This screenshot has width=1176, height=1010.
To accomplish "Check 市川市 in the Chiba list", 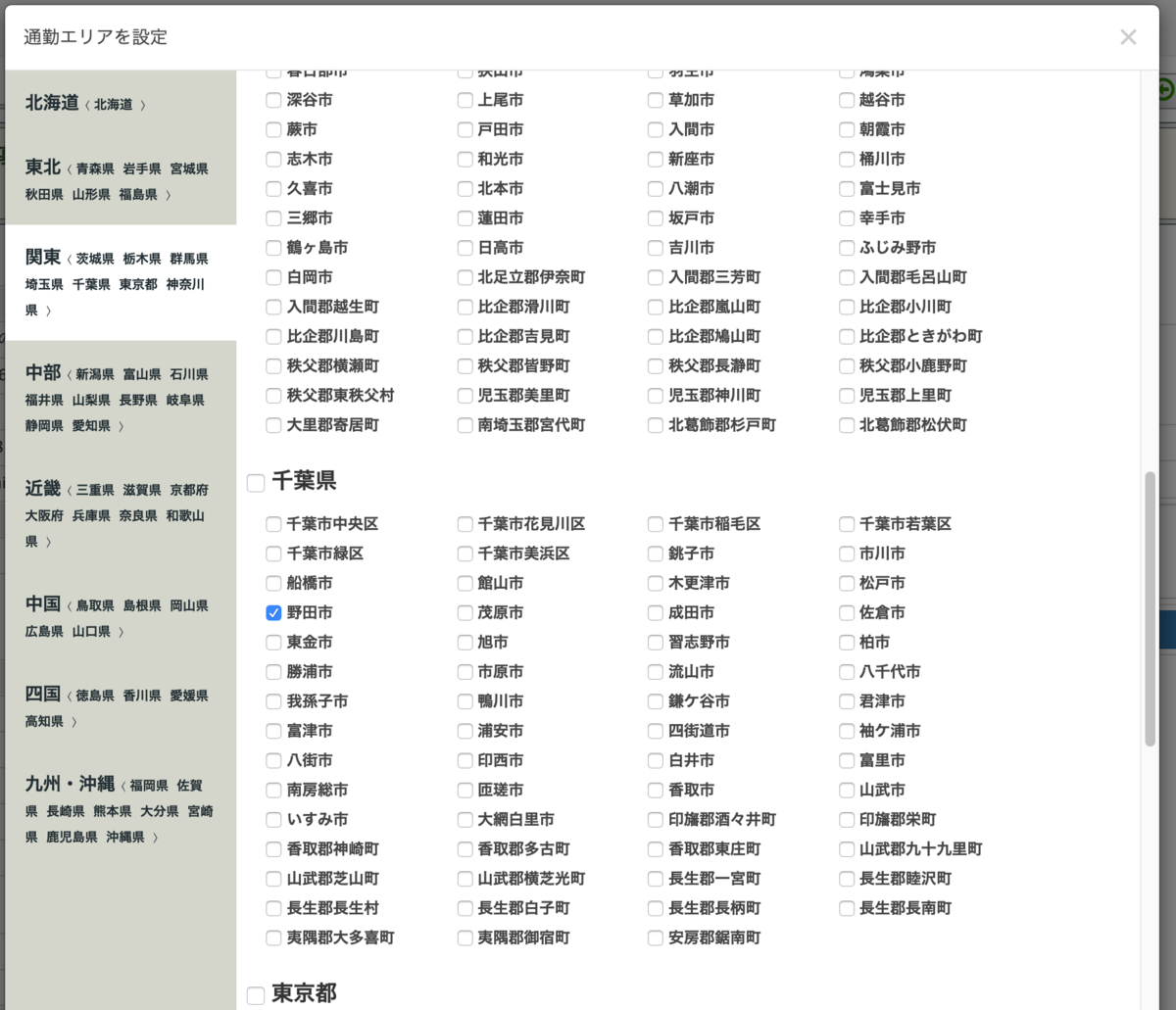I will pos(845,553).
